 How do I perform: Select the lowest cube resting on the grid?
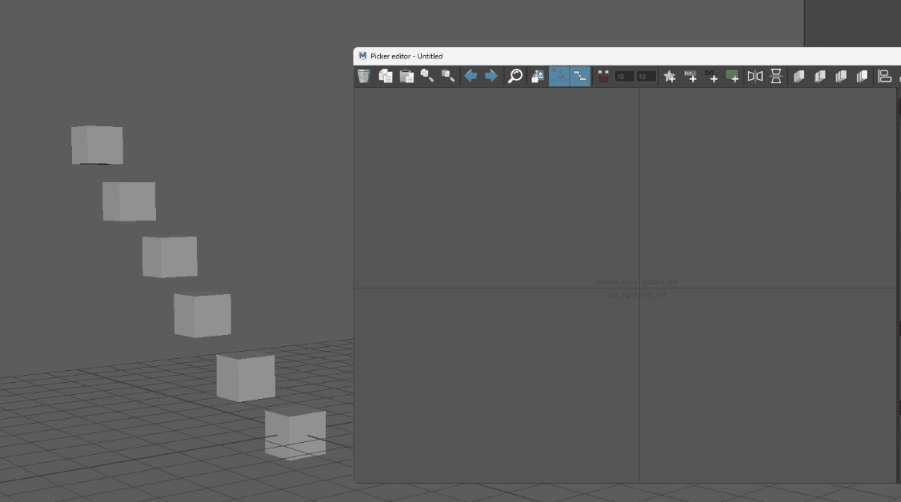coord(295,434)
